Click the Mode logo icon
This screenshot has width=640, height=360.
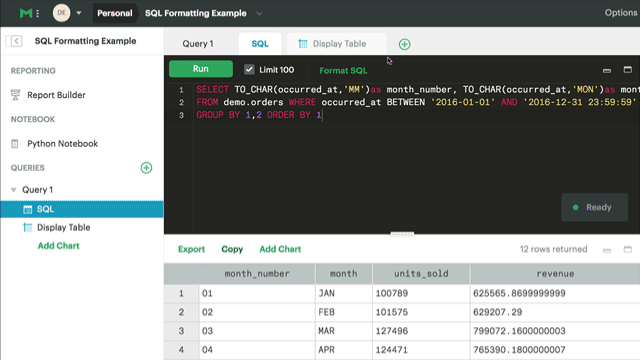26,13
